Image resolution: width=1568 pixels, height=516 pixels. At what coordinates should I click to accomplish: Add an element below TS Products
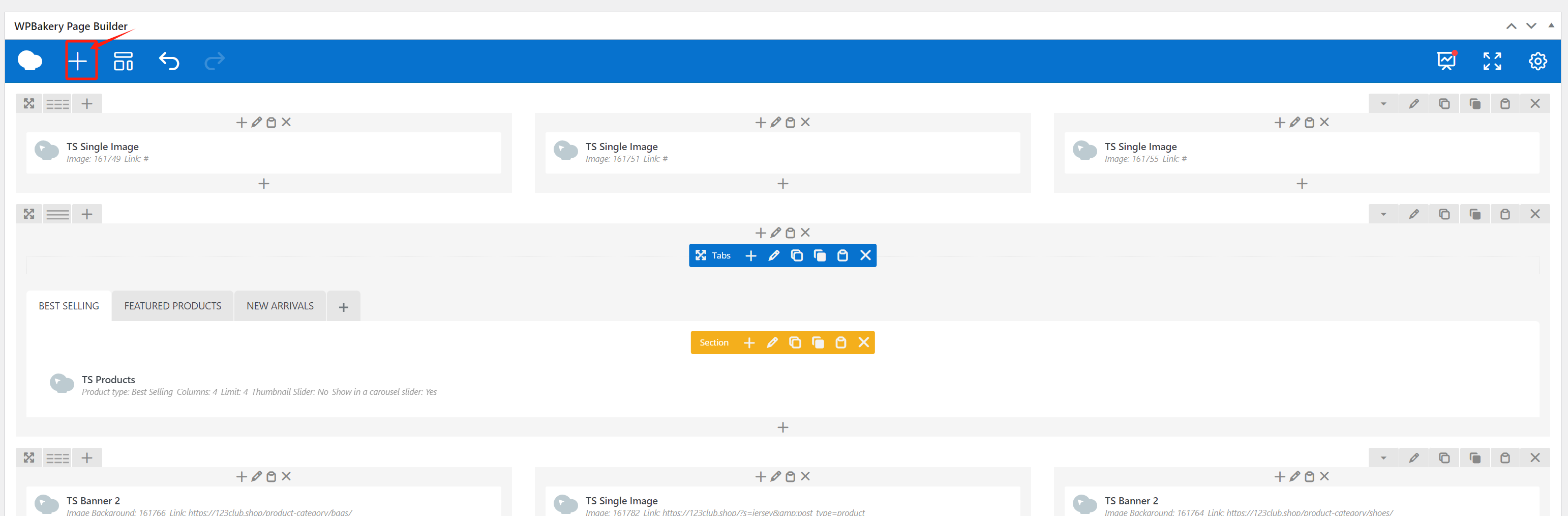point(782,427)
